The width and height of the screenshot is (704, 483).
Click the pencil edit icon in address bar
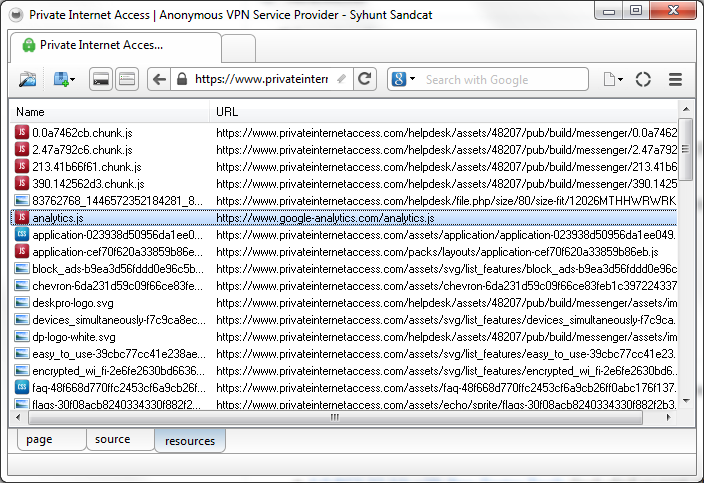pyautogui.click(x=342, y=79)
